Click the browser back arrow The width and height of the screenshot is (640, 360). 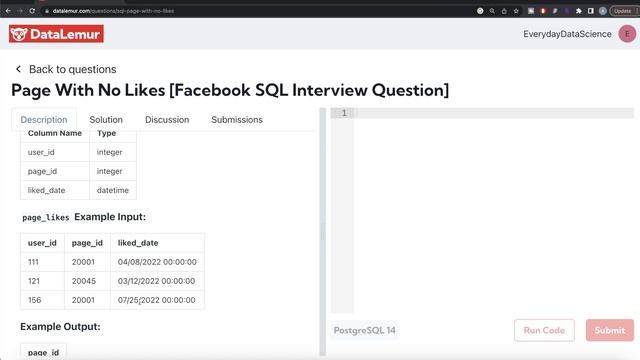(8, 11)
